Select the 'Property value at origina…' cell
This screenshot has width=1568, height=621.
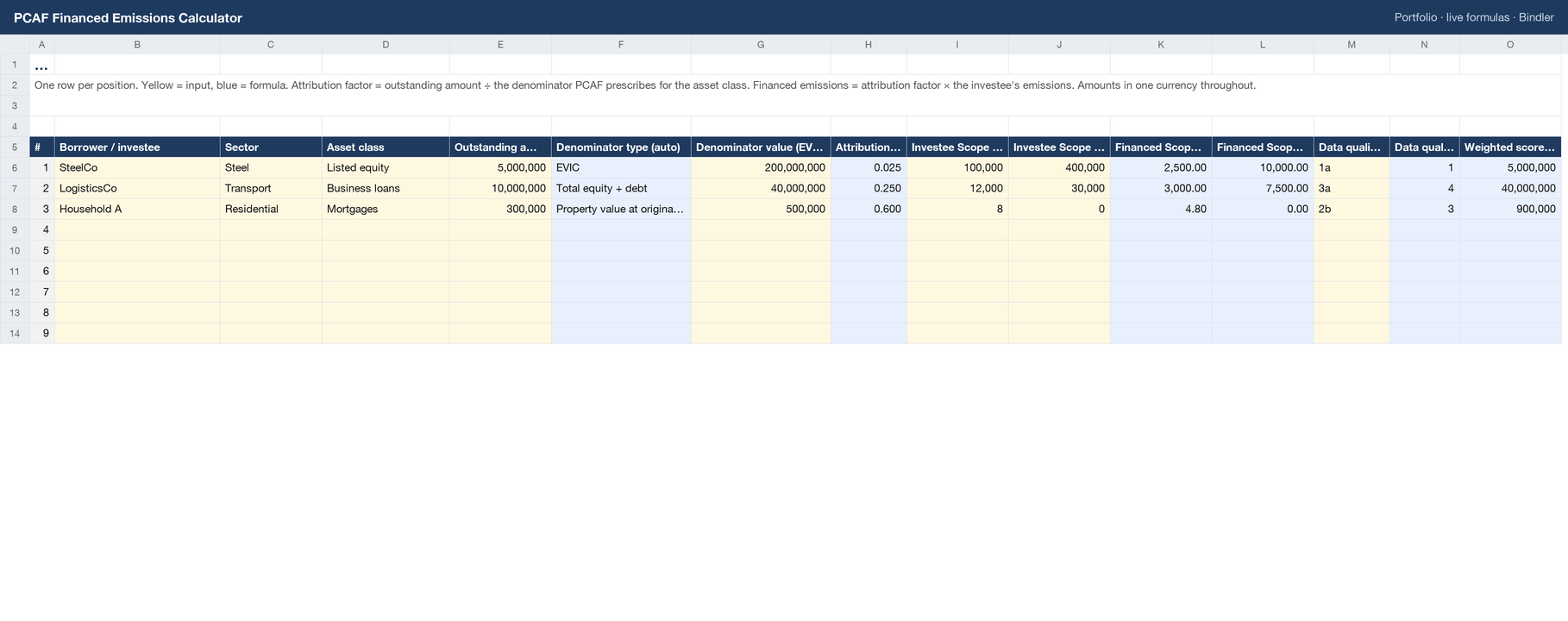pyautogui.click(x=621, y=209)
